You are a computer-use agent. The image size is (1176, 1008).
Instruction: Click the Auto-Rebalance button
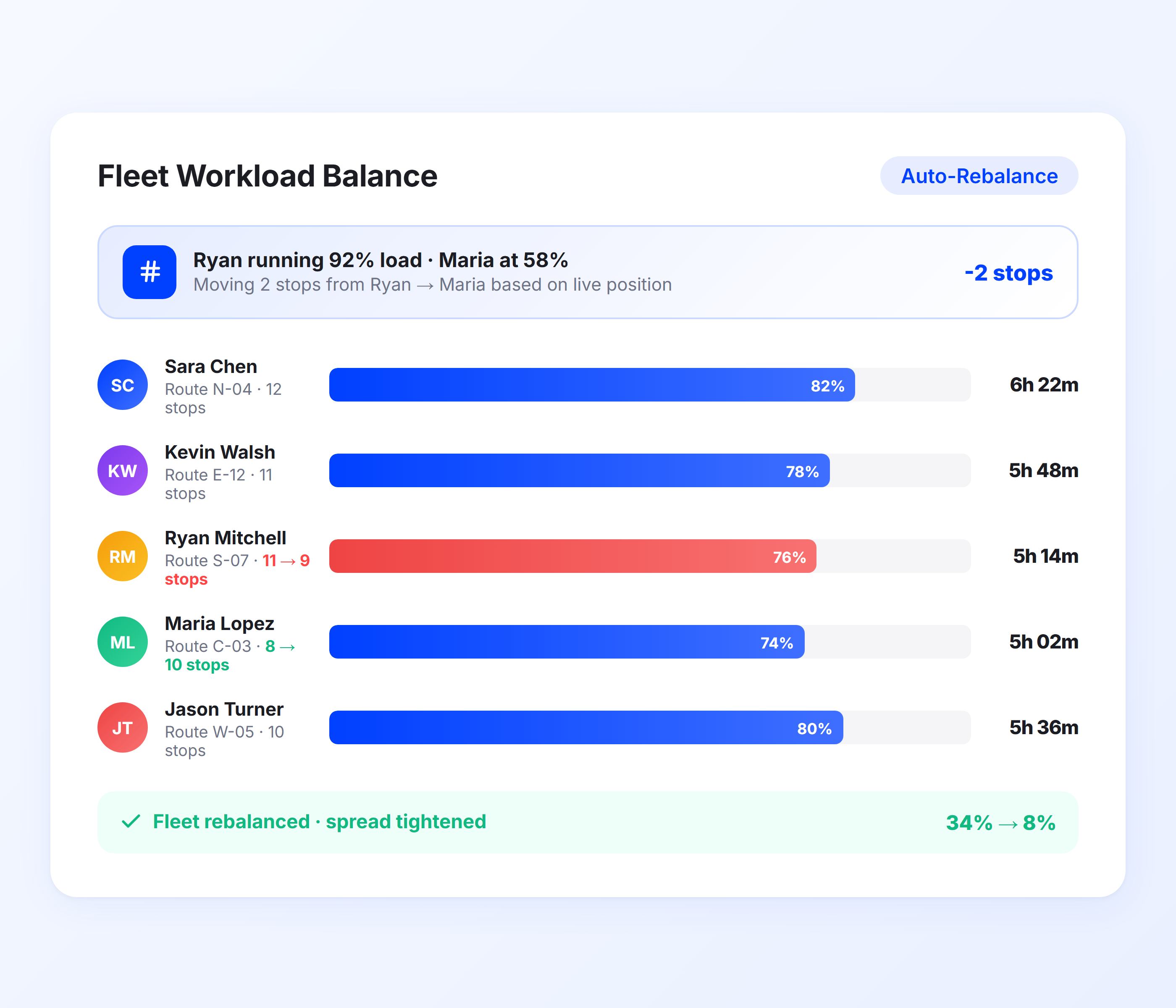(979, 176)
